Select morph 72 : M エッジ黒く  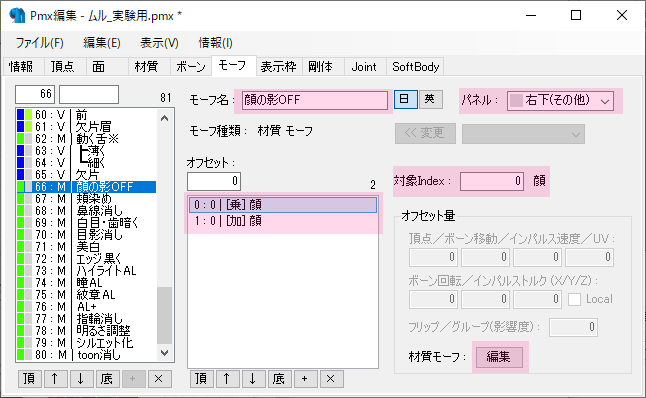pyautogui.click(x=86, y=258)
